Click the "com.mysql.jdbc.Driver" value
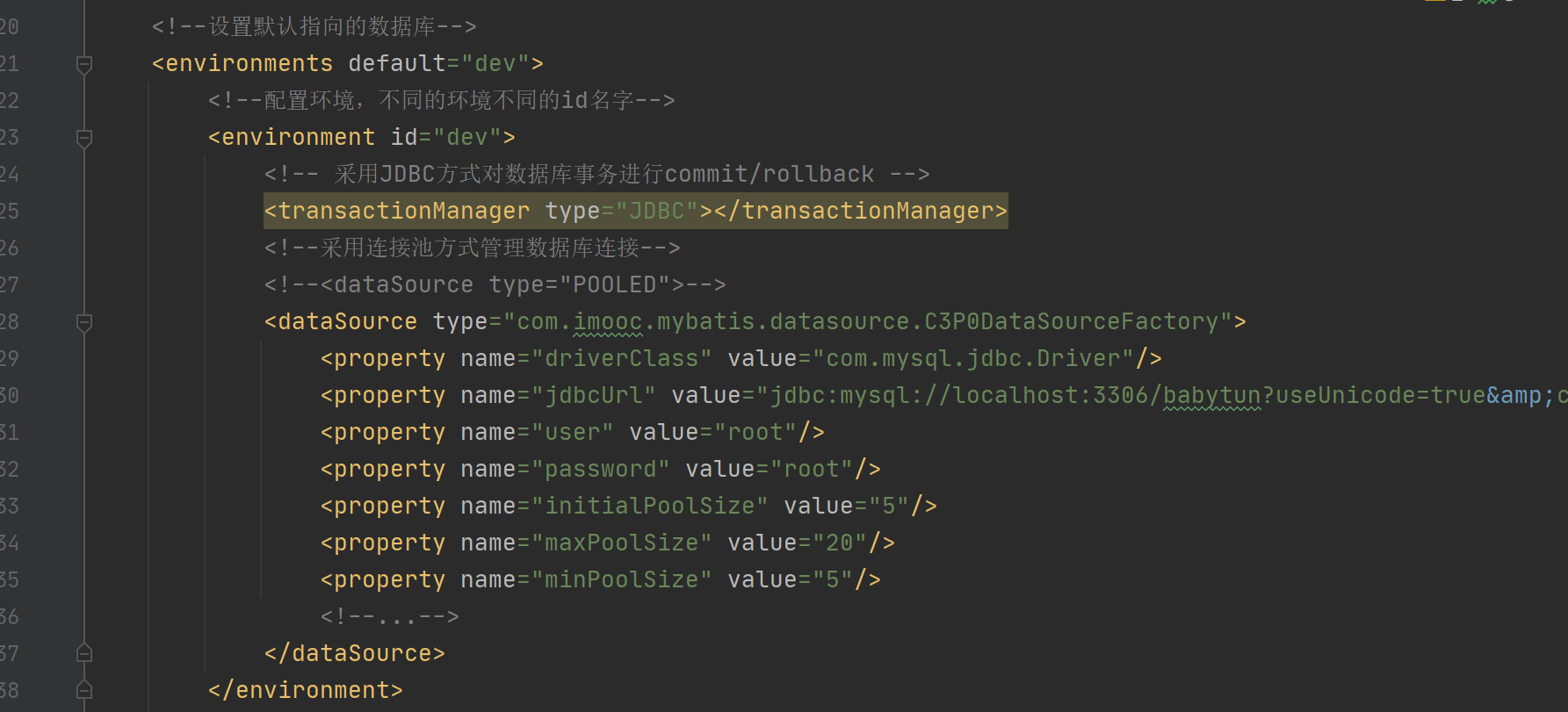The width and height of the screenshot is (1568, 712). [972, 358]
